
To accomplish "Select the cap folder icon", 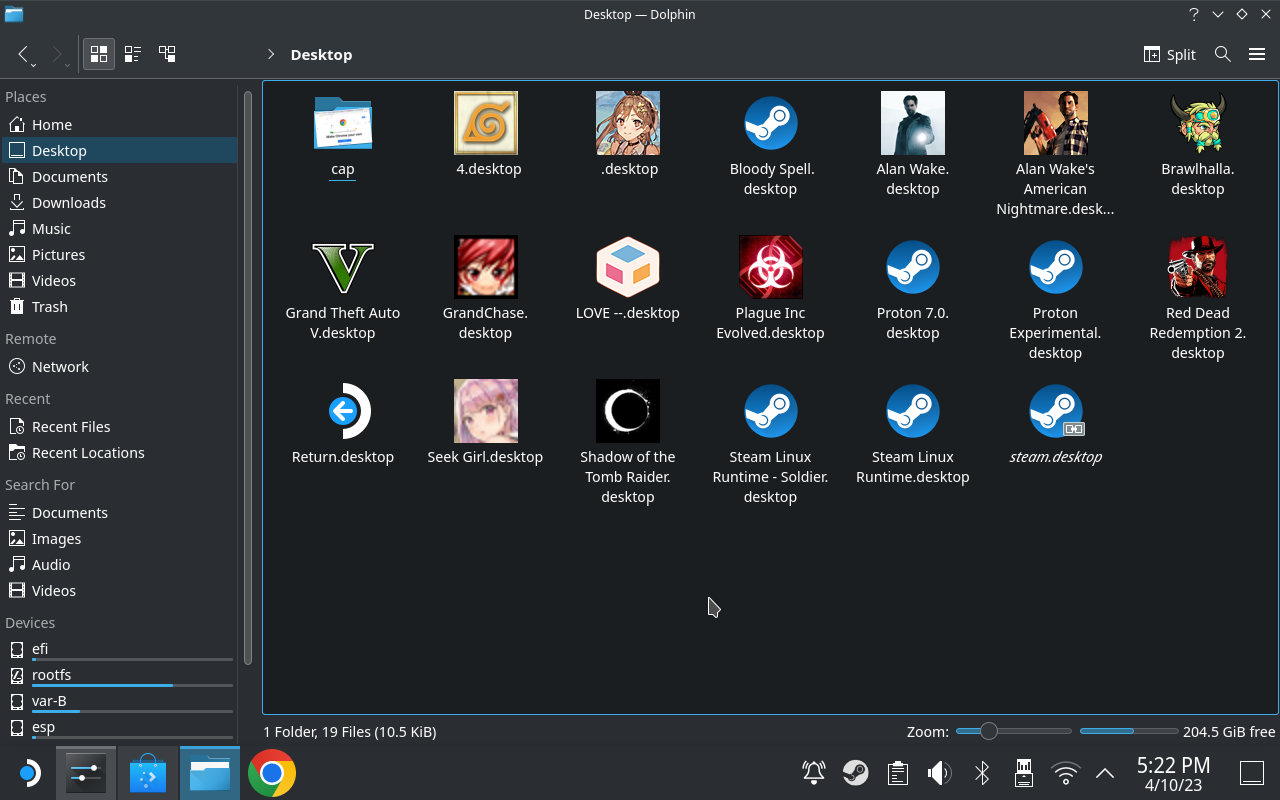I will [343, 123].
